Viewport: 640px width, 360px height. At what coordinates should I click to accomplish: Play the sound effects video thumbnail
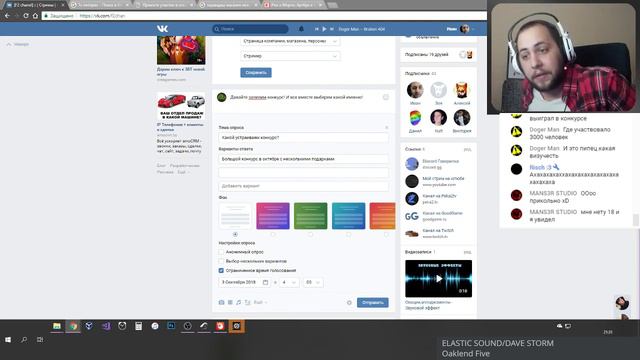pyautogui.click(x=438, y=278)
